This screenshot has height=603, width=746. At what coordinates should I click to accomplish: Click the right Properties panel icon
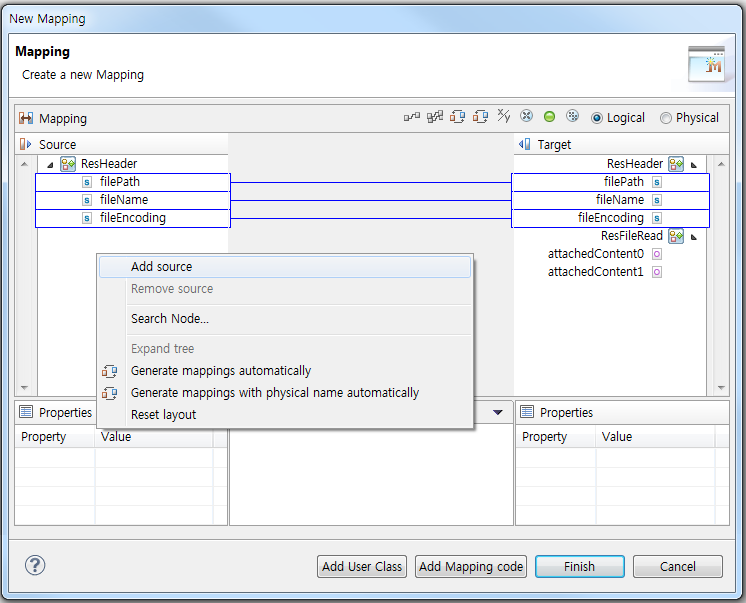pyautogui.click(x=527, y=412)
